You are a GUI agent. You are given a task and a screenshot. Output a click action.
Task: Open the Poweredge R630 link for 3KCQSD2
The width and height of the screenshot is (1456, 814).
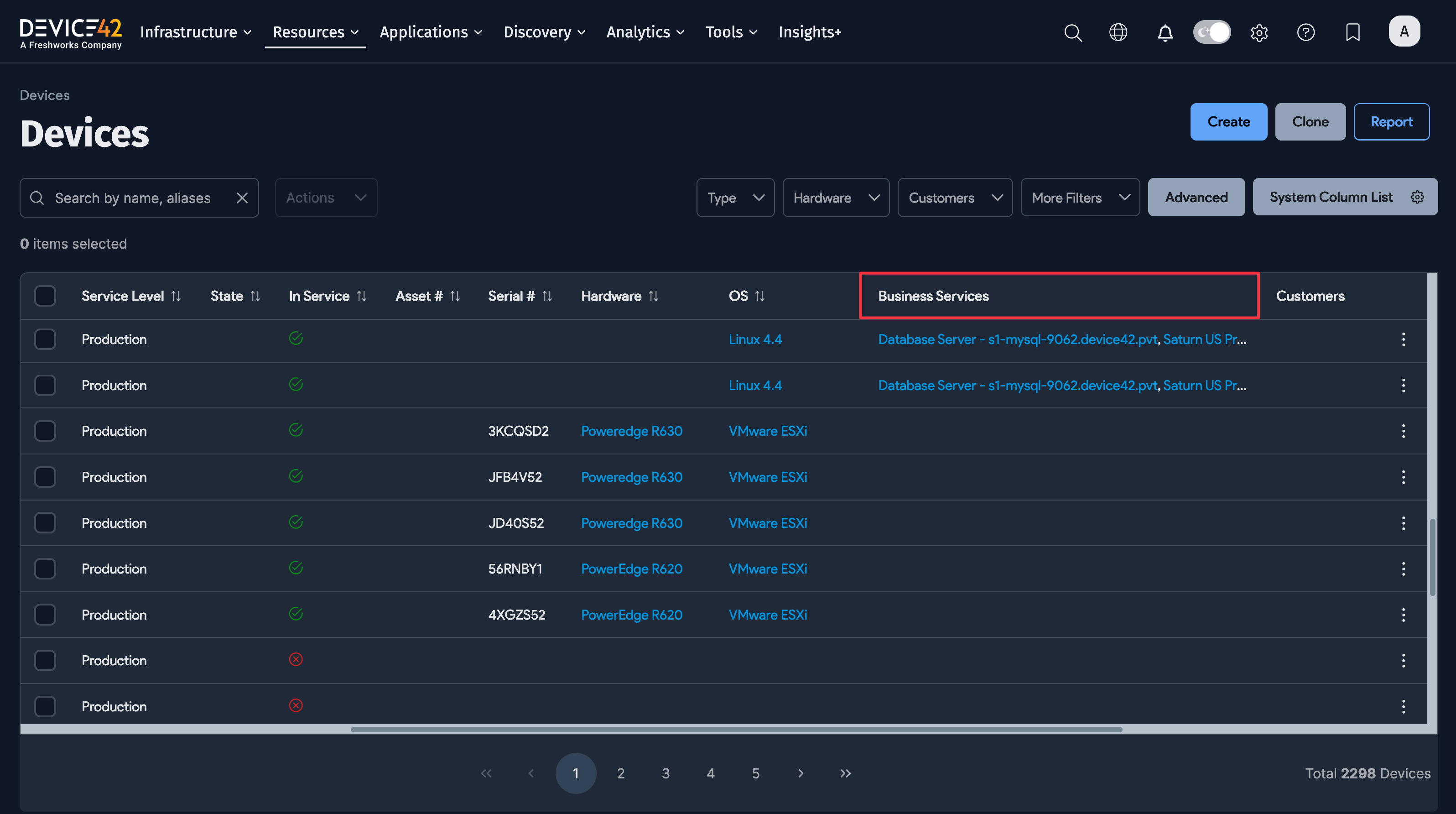(631, 431)
